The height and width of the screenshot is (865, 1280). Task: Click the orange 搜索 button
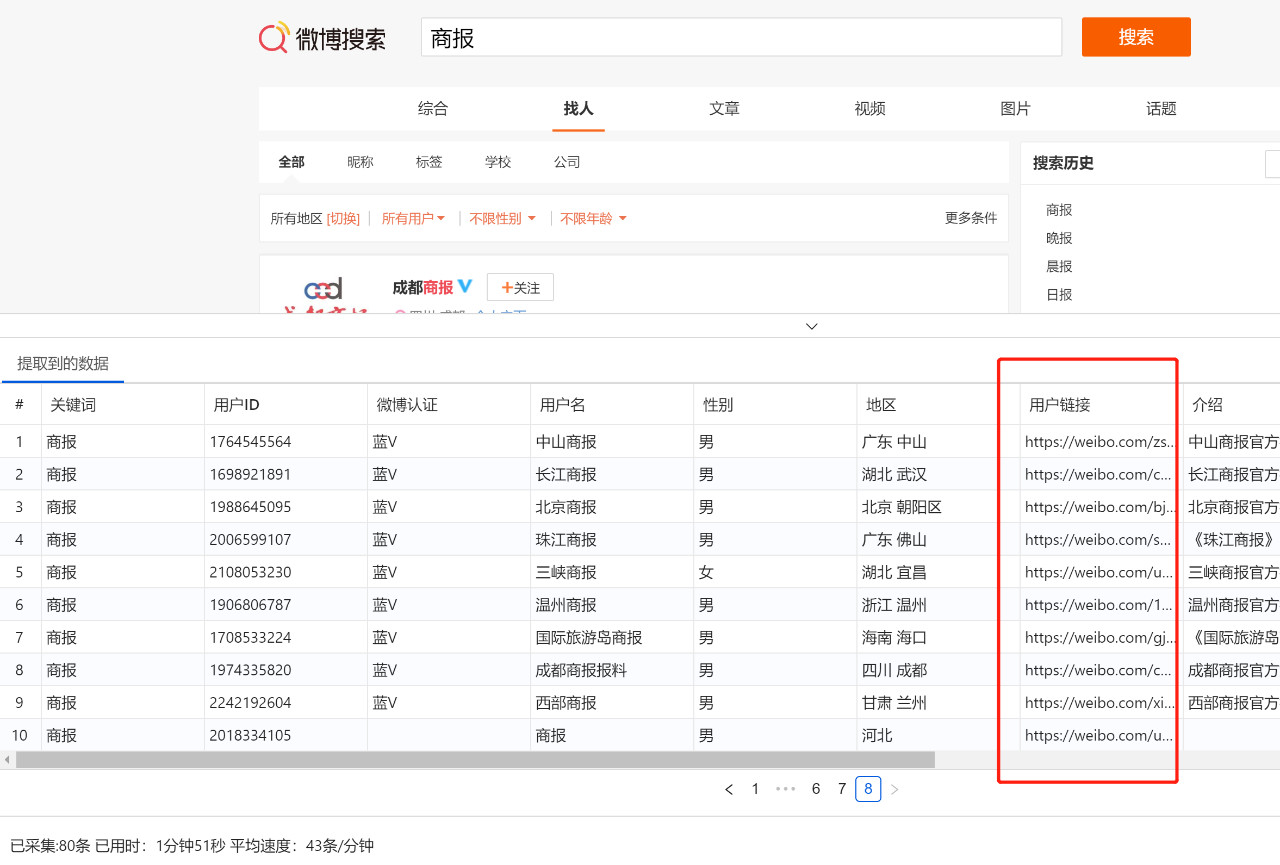pyautogui.click(x=1136, y=37)
